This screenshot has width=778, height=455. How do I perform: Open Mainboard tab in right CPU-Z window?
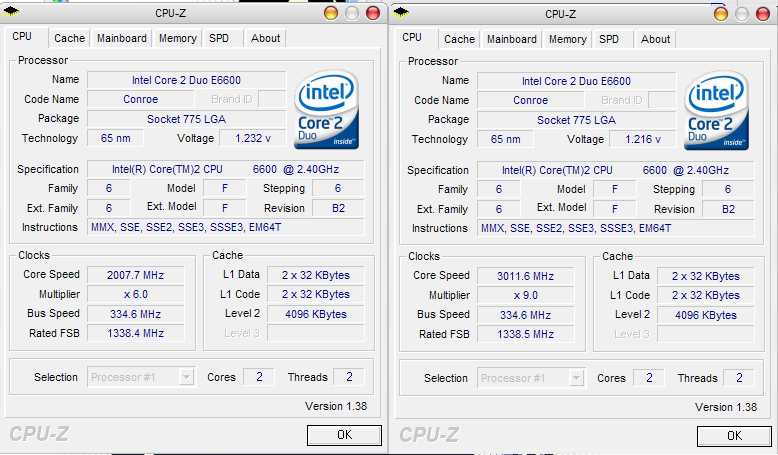(x=512, y=39)
